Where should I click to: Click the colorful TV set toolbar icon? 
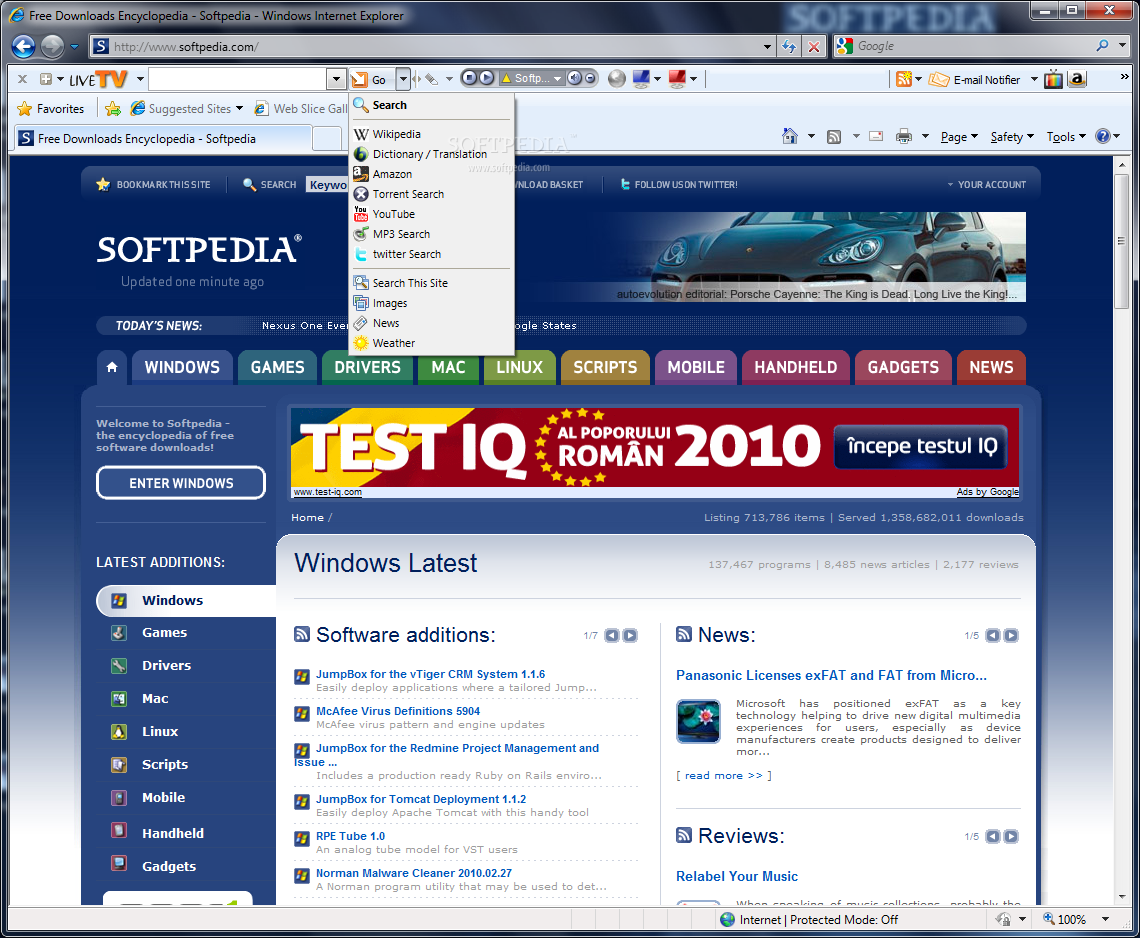tap(1053, 79)
